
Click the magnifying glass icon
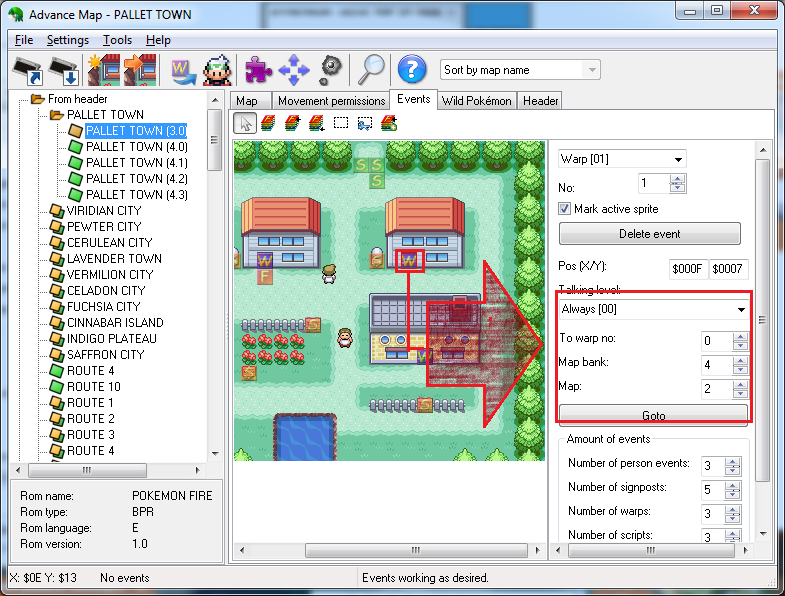pyautogui.click(x=371, y=69)
